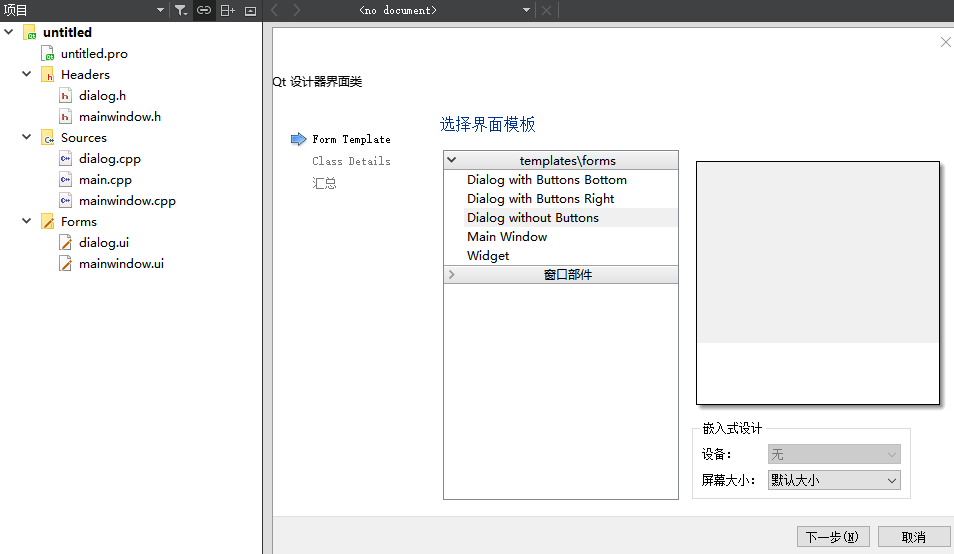This screenshot has width=954, height=554.
Task: Open the <no document> dropdown
Action: [x=526, y=10]
